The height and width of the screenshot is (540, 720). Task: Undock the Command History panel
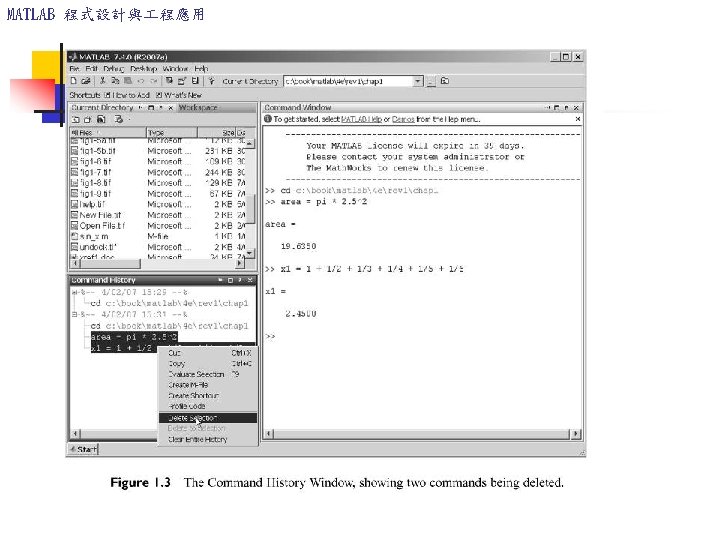(240, 280)
